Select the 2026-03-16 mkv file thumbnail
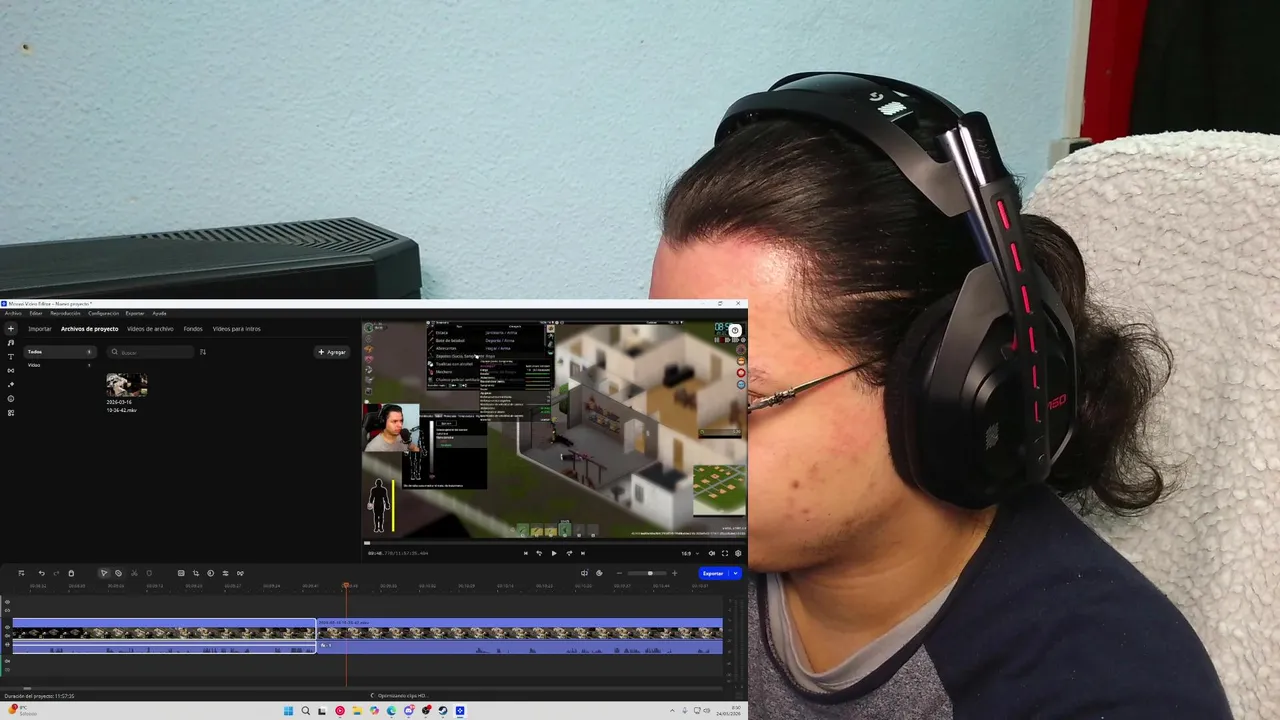Screen dimensions: 1280x720 point(127,385)
